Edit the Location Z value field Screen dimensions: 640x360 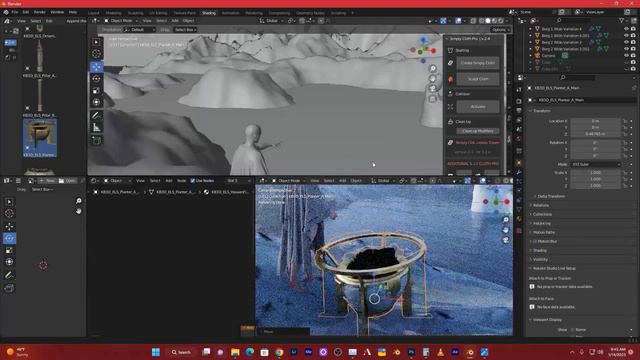point(596,134)
